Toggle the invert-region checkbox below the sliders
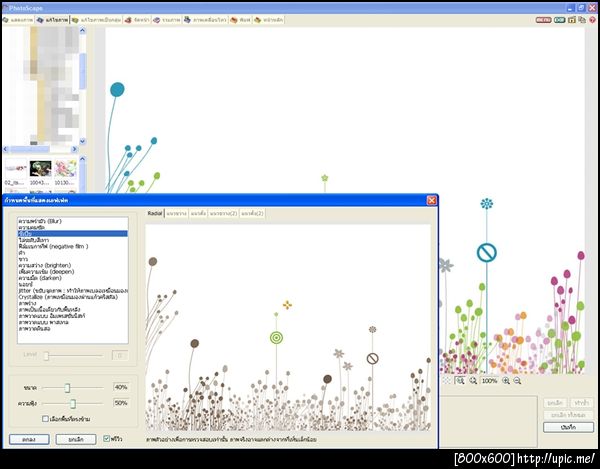The height and width of the screenshot is (469, 600). click(45, 419)
